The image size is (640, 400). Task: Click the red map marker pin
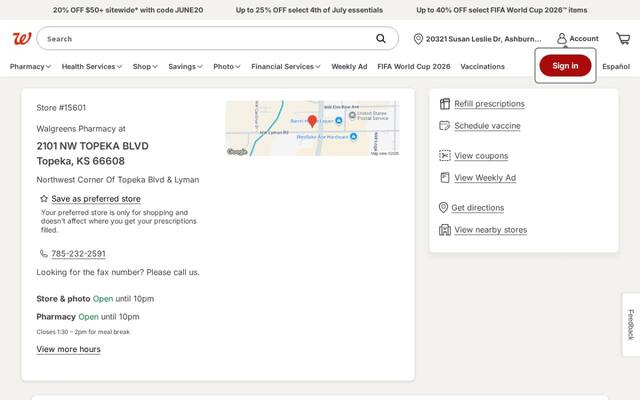312,121
